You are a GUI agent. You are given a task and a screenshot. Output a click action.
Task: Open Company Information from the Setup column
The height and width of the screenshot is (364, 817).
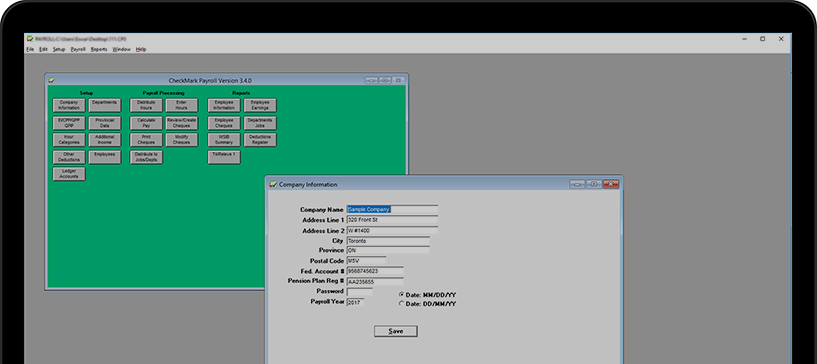pos(69,105)
